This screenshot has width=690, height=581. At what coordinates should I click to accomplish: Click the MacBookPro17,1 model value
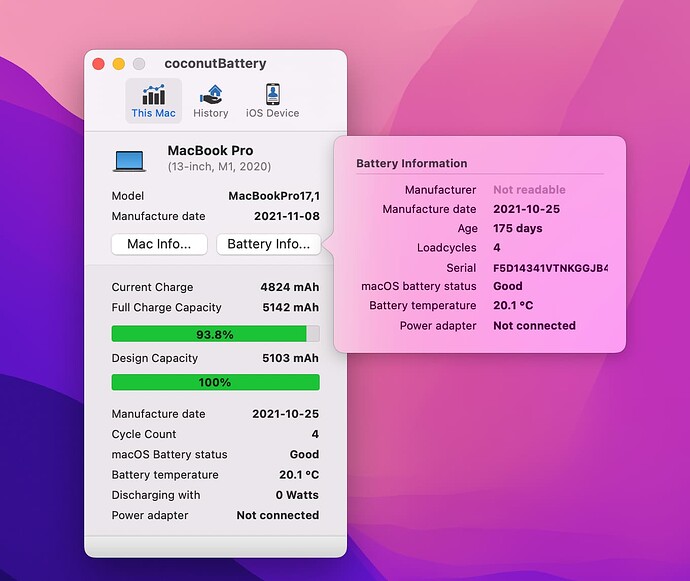click(x=273, y=197)
